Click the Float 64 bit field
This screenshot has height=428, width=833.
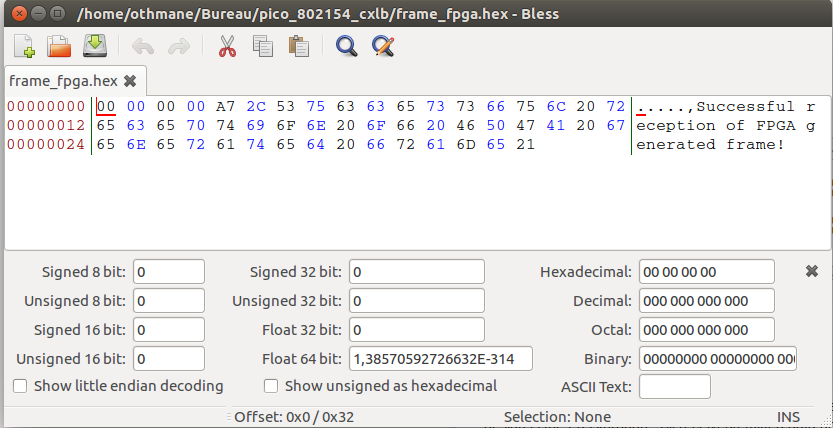coord(440,358)
